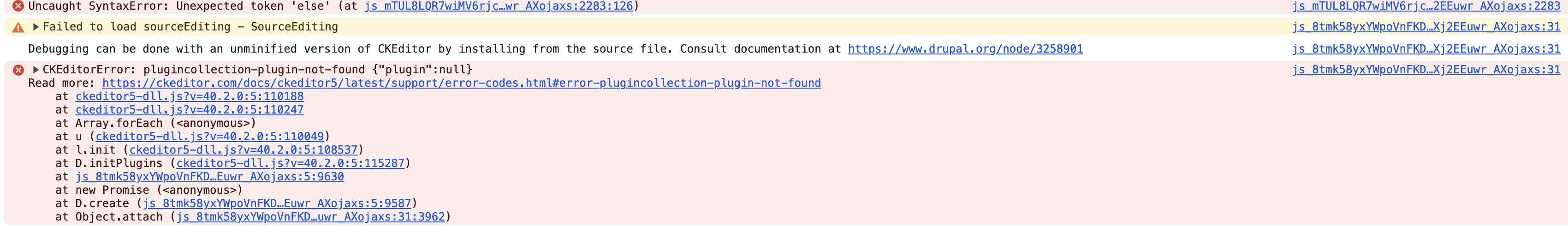The image size is (1568, 227).
Task: Open the source location link on the Debugging message row
Action: (x=1425, y=49)
